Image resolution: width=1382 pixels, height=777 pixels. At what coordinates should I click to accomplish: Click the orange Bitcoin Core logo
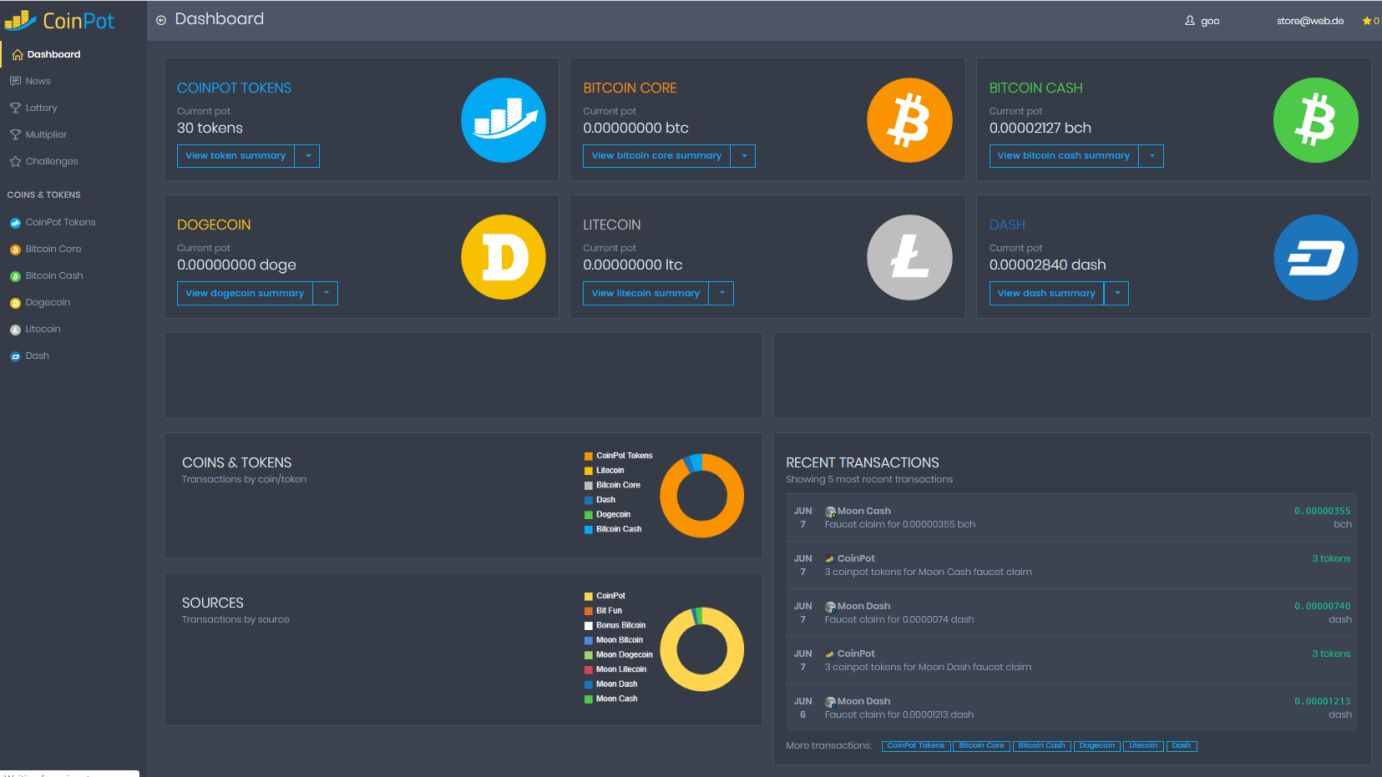(909, 120)
